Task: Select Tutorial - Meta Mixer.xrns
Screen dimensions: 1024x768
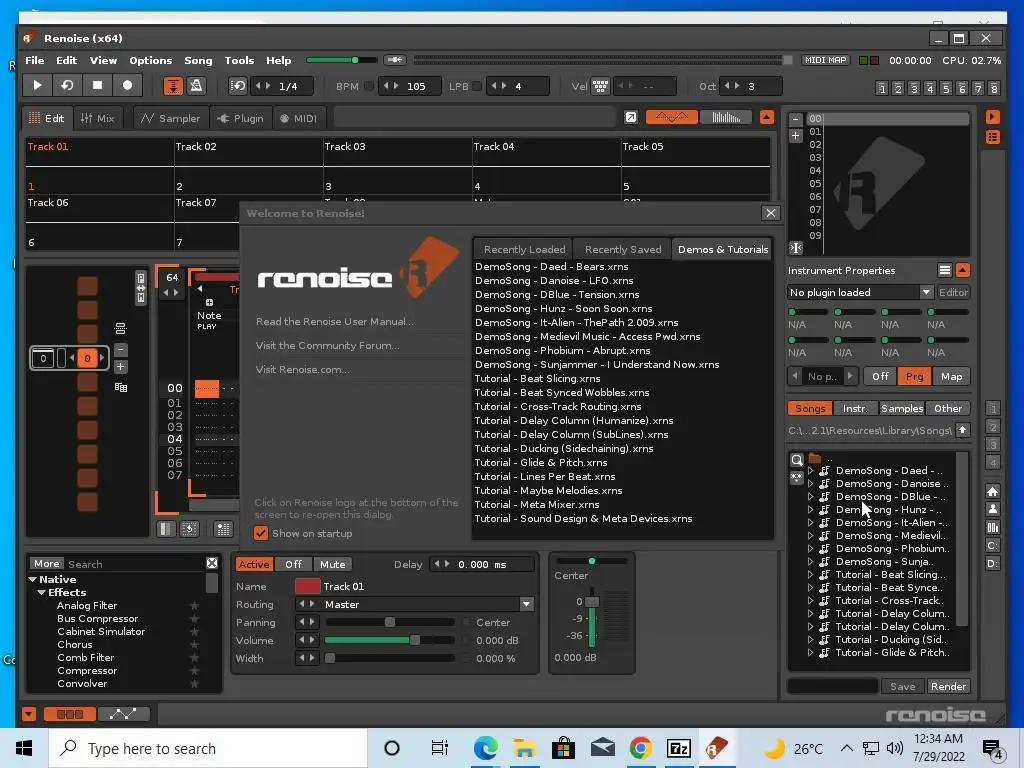Action: click(x=537, y=505)
